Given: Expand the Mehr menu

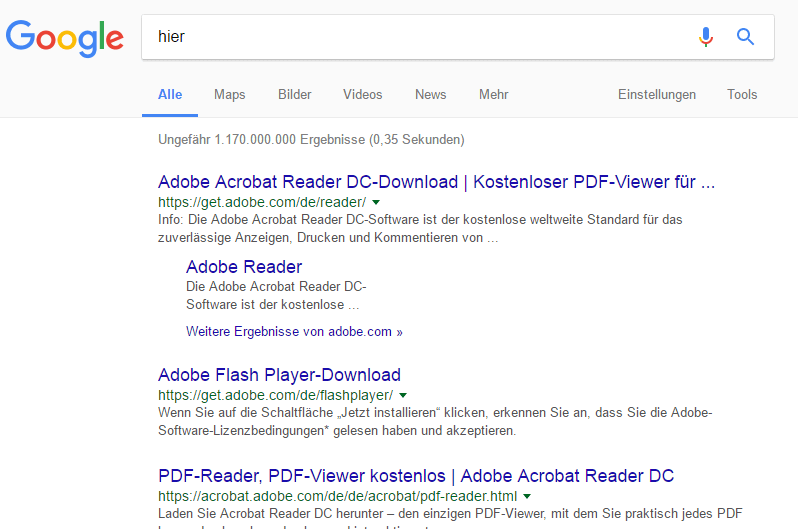Looking at the screenshot, I should click(x=493, y=94).
